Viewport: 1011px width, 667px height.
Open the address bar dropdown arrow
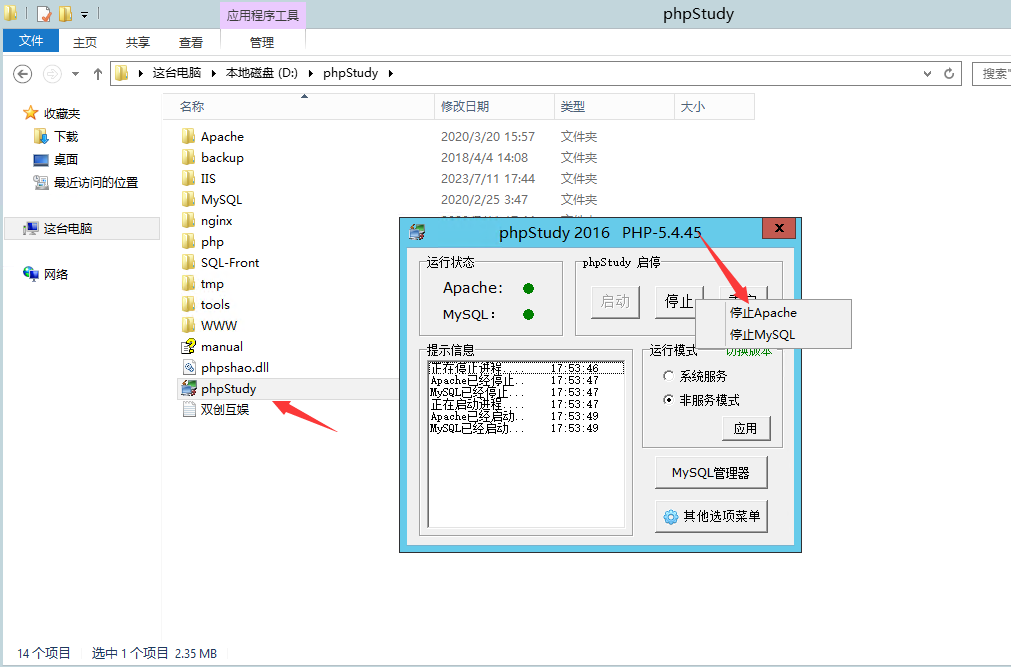click(927, 73)
